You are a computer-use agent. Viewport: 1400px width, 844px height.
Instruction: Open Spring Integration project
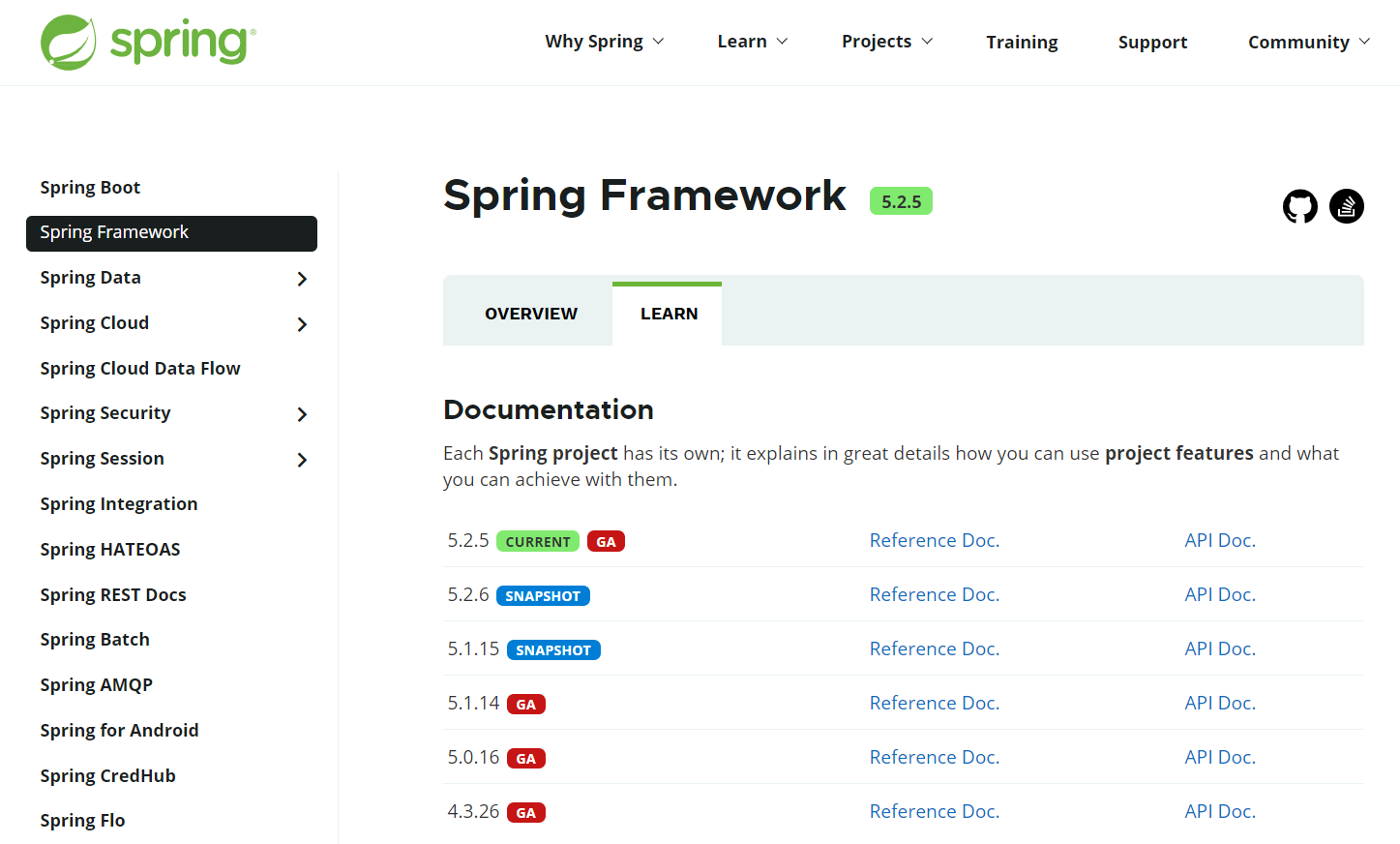pyautogui.click(x=119, y=504)
